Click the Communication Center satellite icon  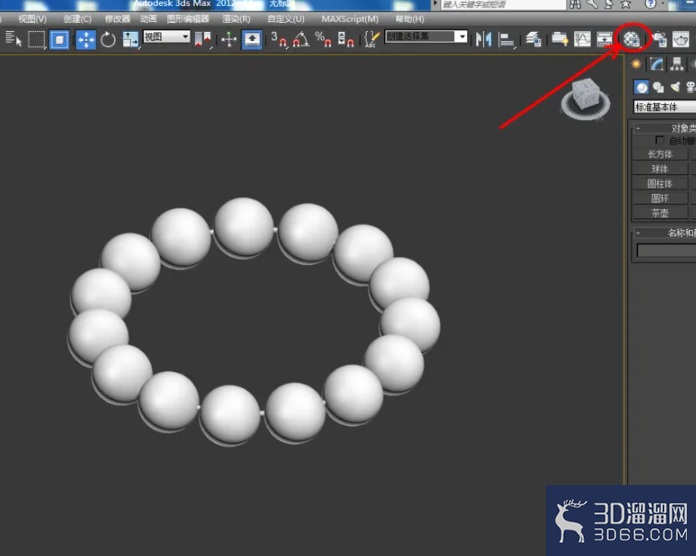pyautogui.click(x=609, y=4)
